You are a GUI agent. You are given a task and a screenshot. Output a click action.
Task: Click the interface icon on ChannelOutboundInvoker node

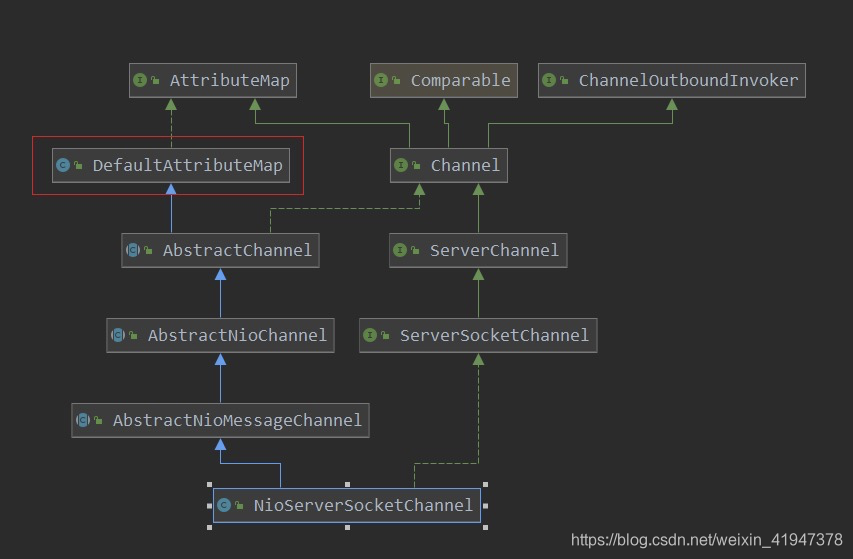point(549,80)
